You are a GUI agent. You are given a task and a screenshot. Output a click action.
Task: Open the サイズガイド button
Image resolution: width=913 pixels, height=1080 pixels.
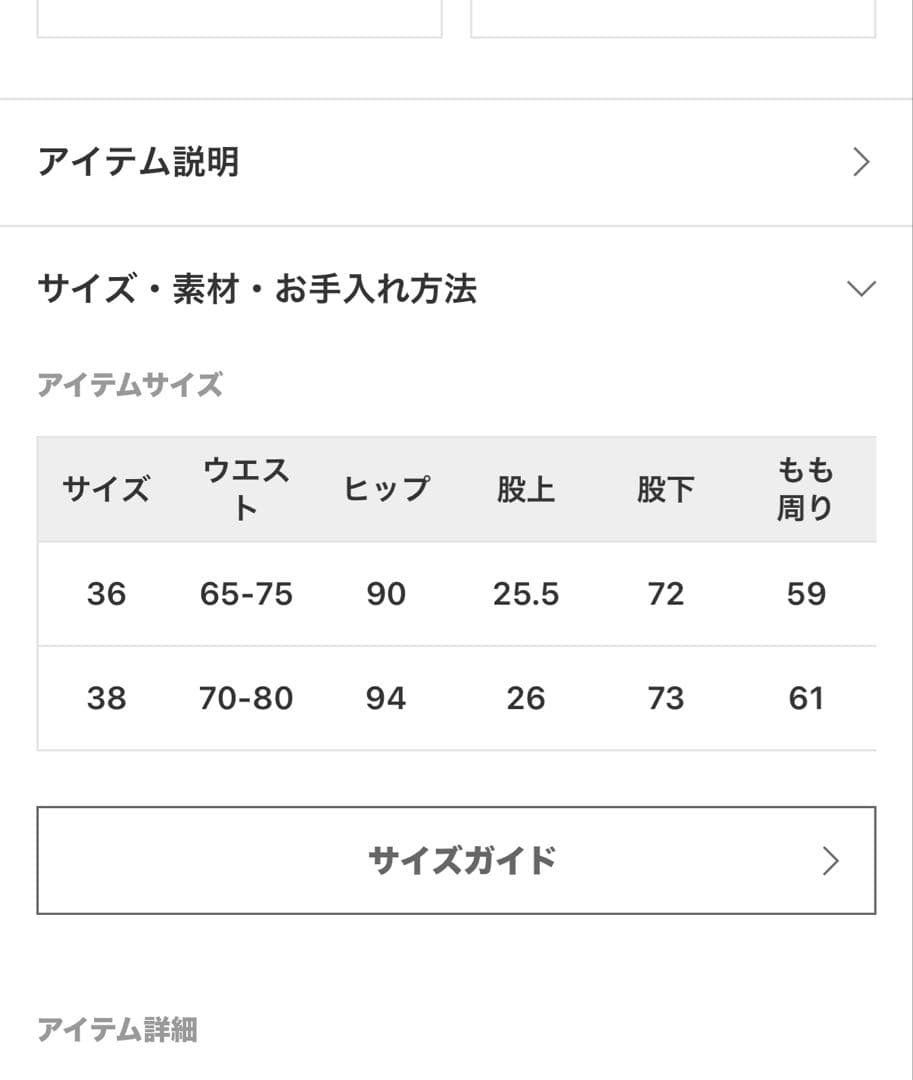click(x=460, y=860)
